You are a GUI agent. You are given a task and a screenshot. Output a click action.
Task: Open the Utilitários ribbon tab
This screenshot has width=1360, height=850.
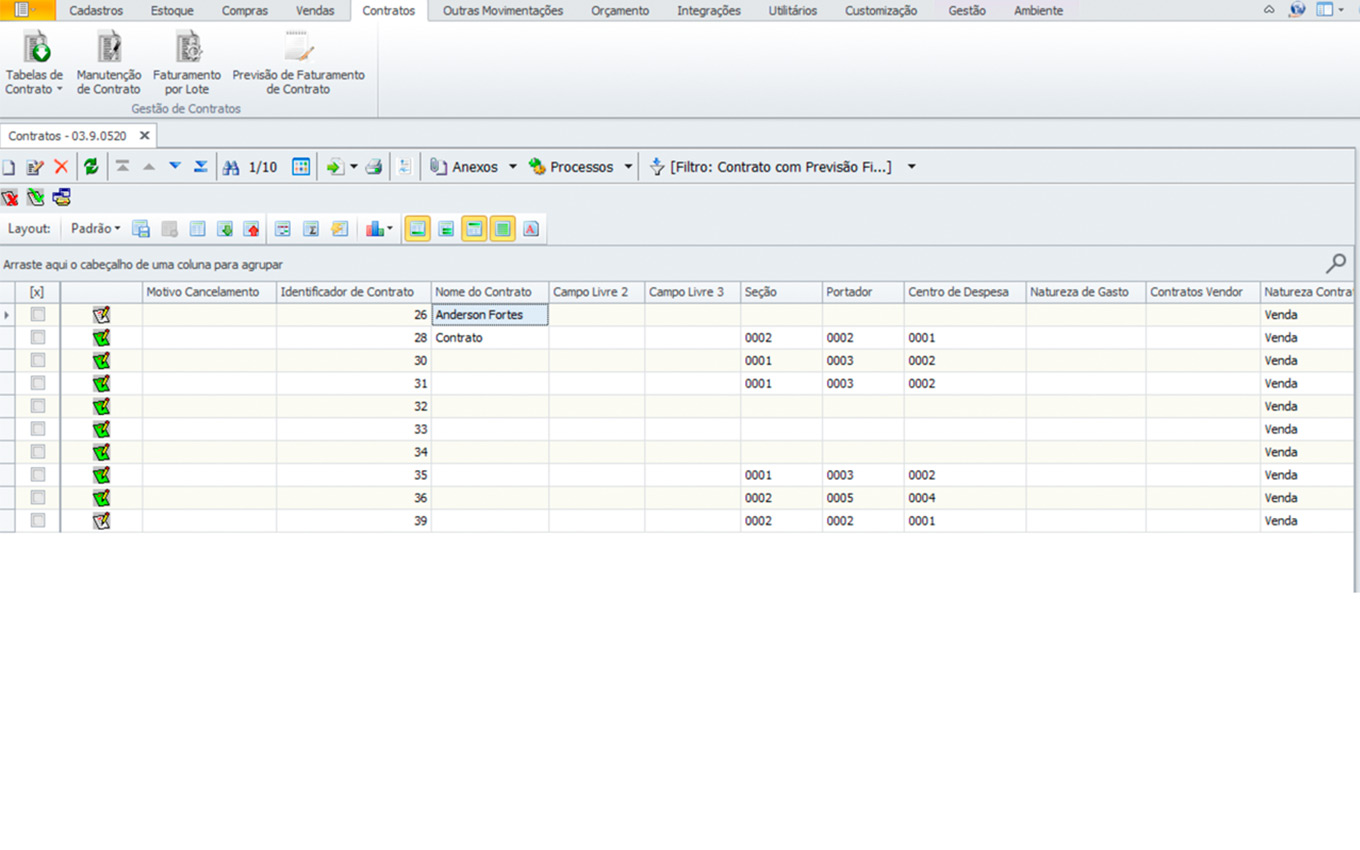(792, 11)
